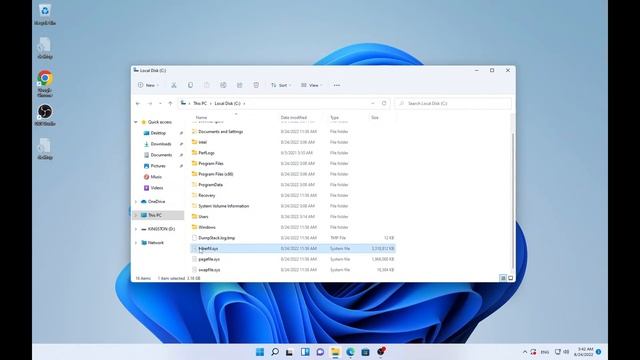Sort by Date modified column header
Image resolution: width=640 pixels, height=360 pixels.
(x=293, y=118)
